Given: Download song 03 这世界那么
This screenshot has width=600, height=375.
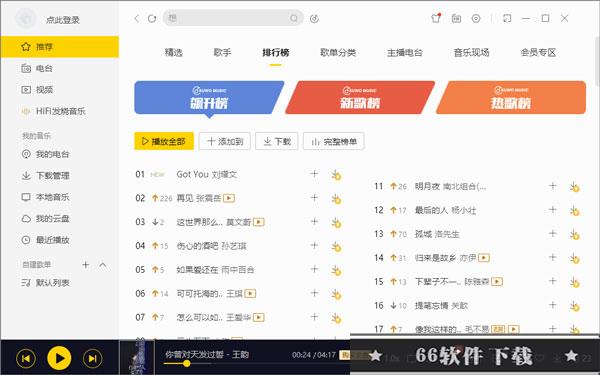Looking at the screenshot, I should point(336,223).
